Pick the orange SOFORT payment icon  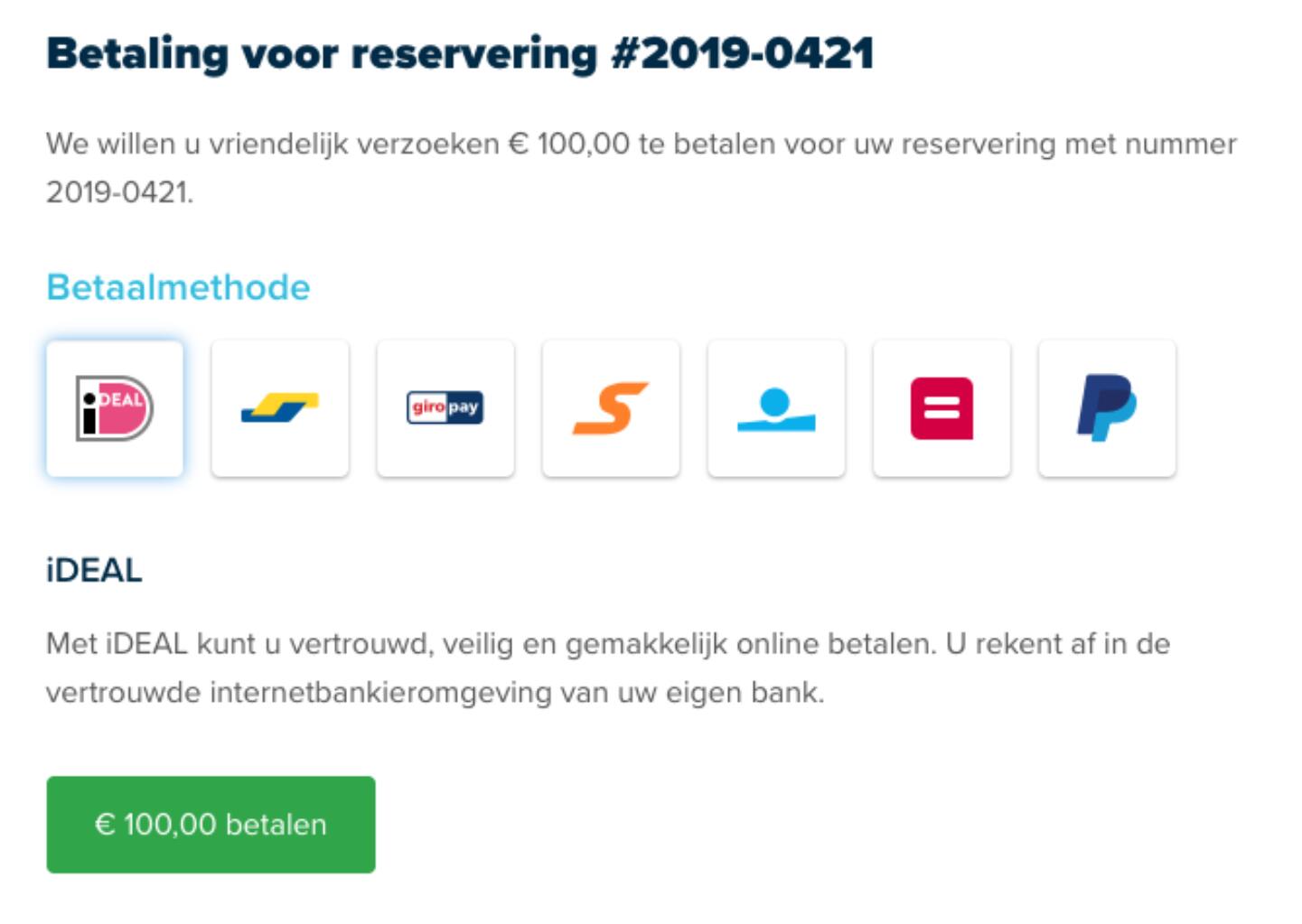611,408
